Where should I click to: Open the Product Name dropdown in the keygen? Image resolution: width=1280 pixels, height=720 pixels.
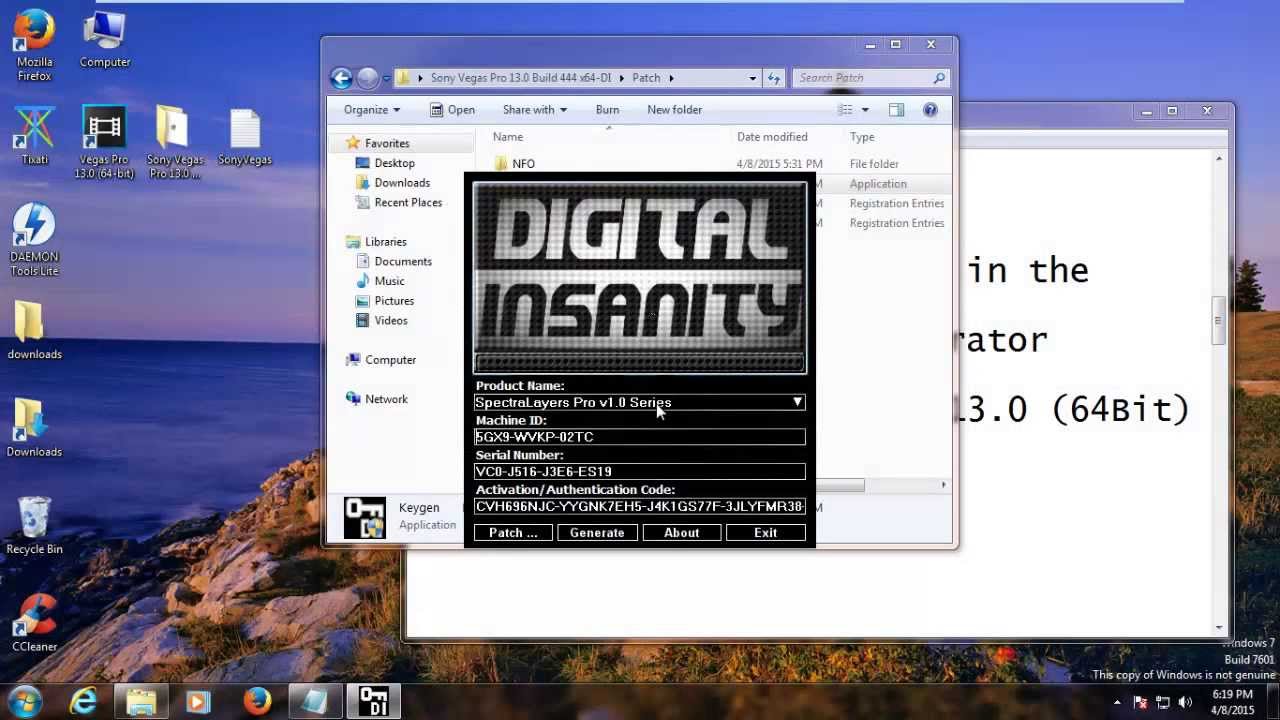click(x=797, y=402)
